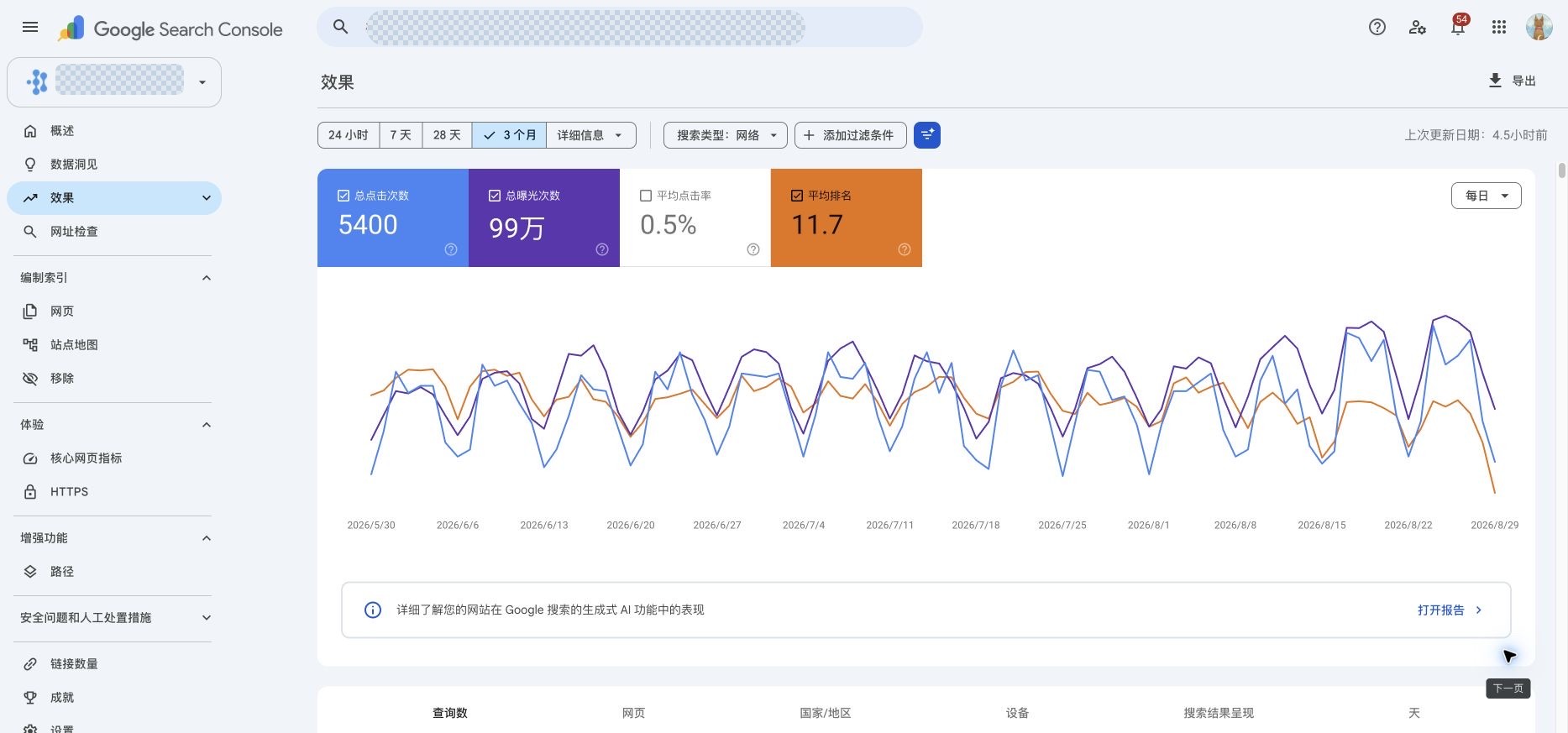Viewport: 1568px width, 733px height.
Task: Switch to the 网页 table tab
Action: click(633, 713)
